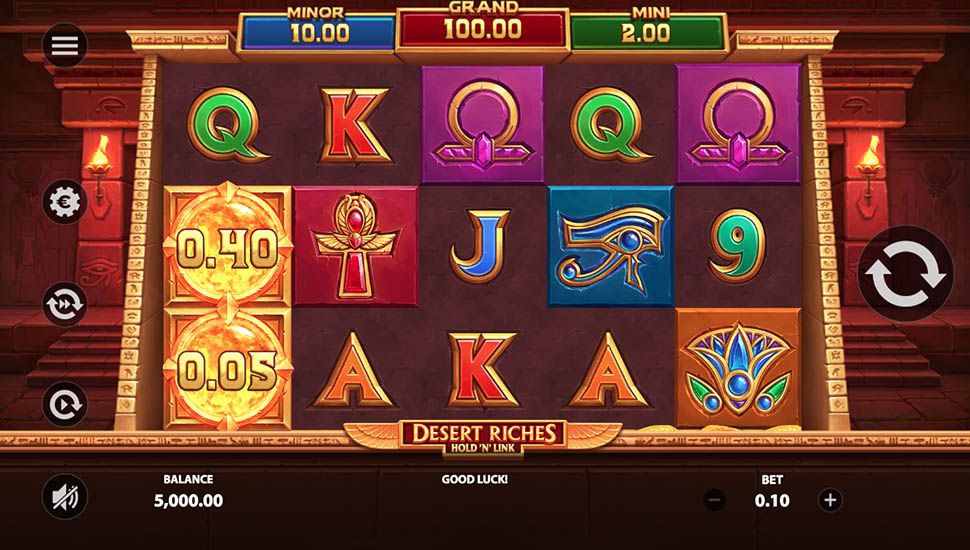Click the orange lotus flower symbol
The width and height of the screenshot is (970, 550).
tap(738, 367)
